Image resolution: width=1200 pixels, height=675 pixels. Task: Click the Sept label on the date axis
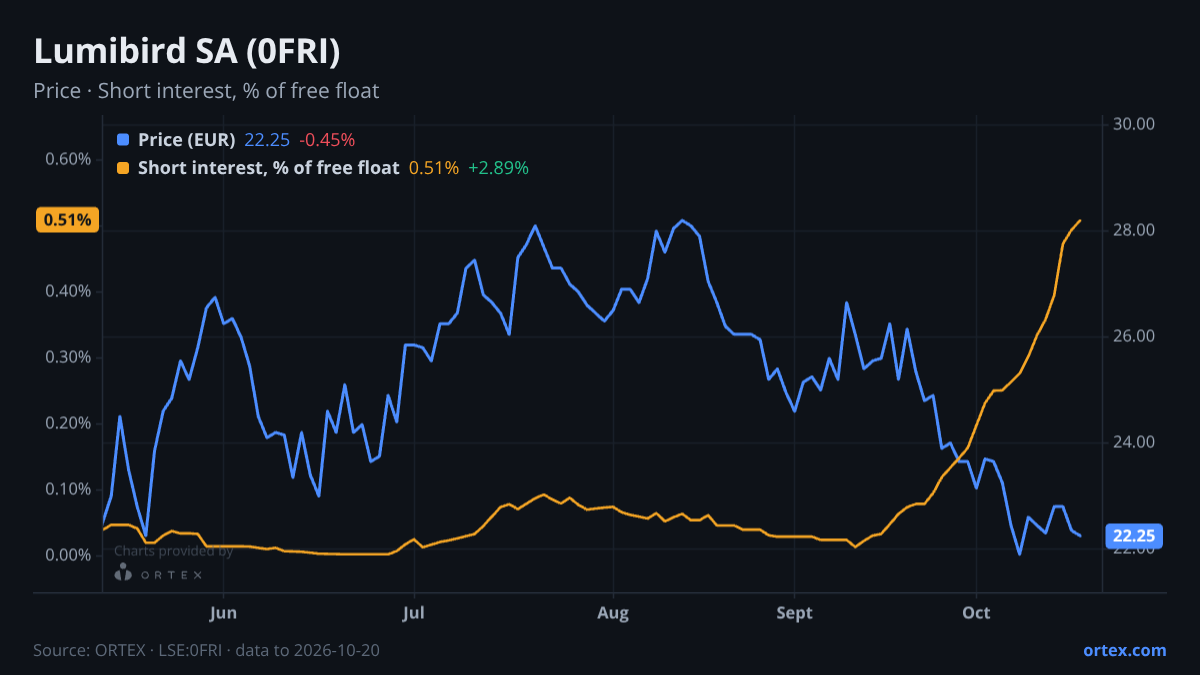tap(795, 612)
